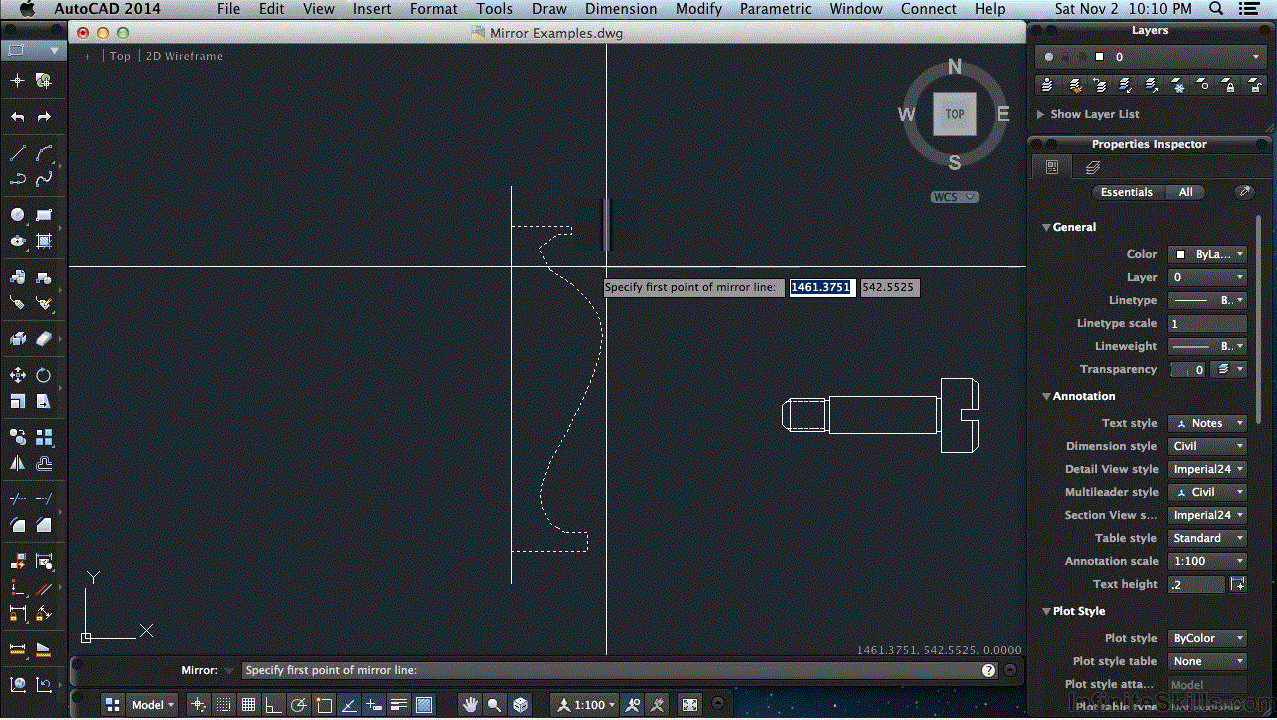This screenshot has height=720, width=1277.
Task: Select the Essentials button
Action: point(1126,192)
